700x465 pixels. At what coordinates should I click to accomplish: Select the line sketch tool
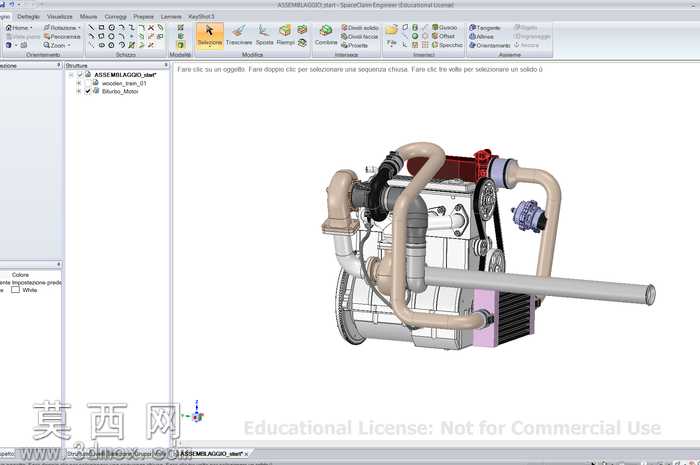click(x=92, y=28)
